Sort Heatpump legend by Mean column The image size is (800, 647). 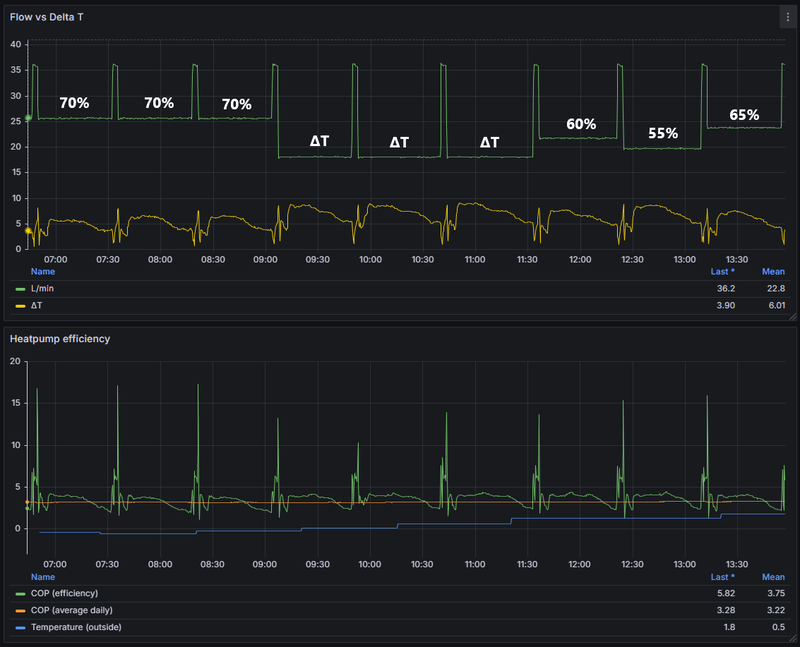pos(773,577)
